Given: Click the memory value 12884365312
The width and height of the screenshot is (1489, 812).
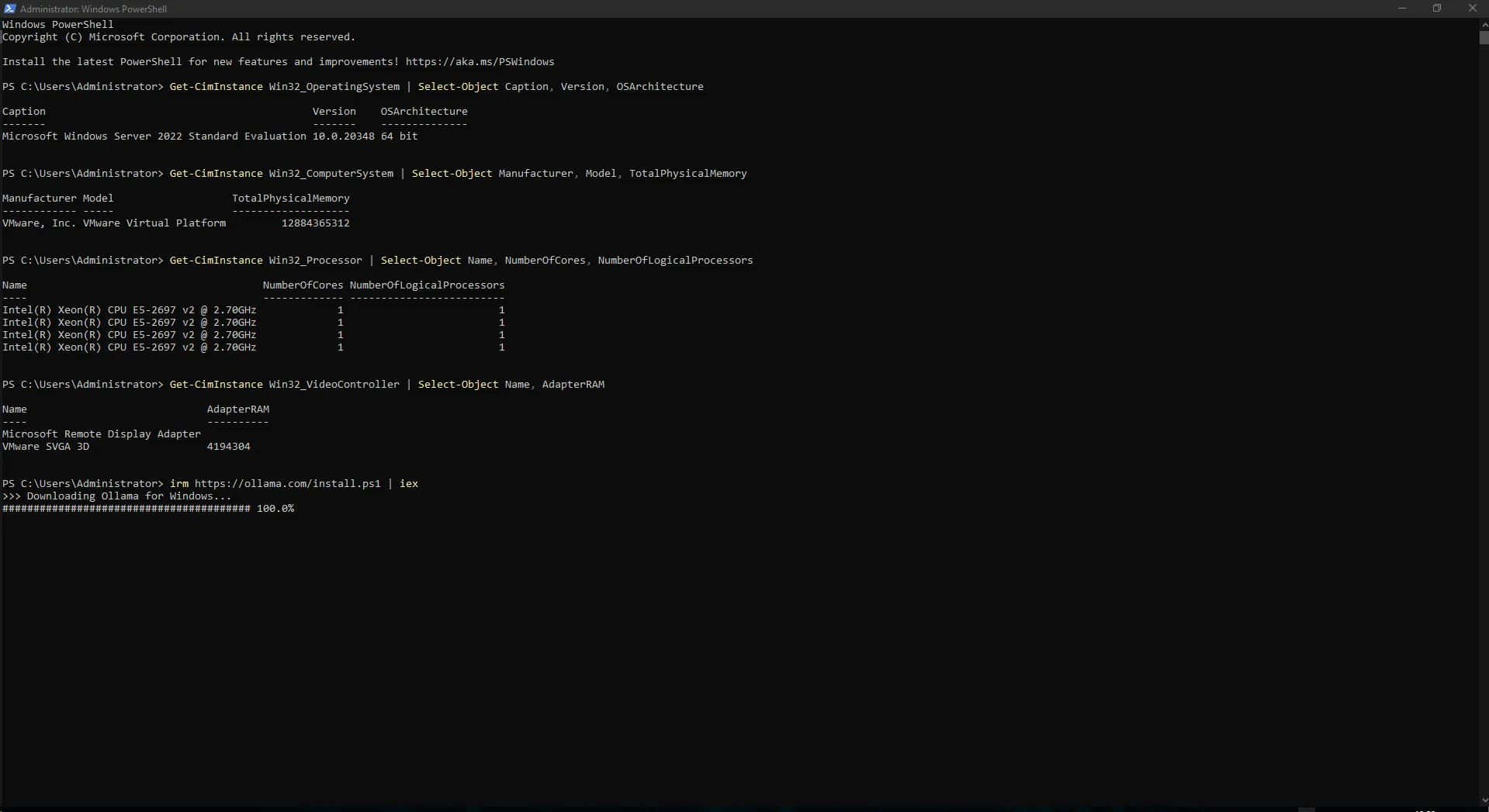Looking at the screenshot, I should [315, 223].
